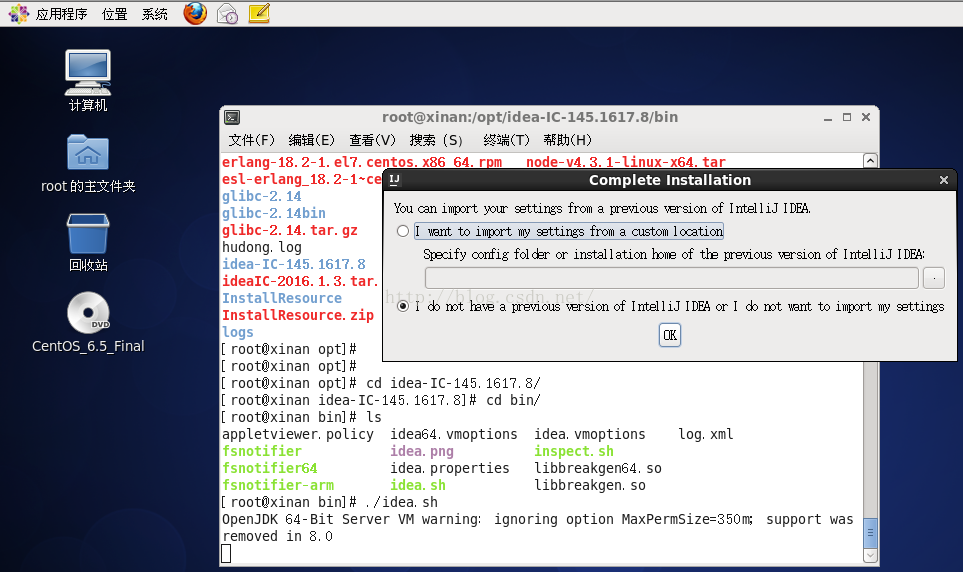Open the notes editor icon in the top panel
Screen dimensions: 963x572
tap(259, 13)
